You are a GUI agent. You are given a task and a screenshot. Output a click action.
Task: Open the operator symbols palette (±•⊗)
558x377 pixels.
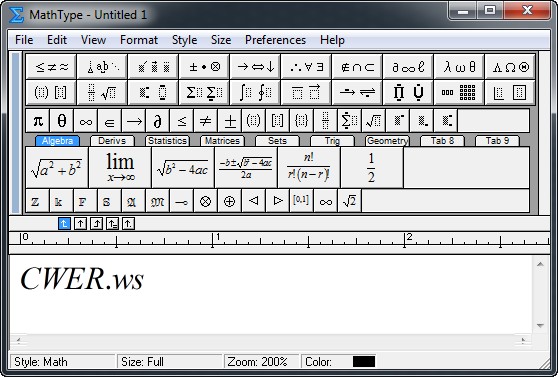pos(204,67)
